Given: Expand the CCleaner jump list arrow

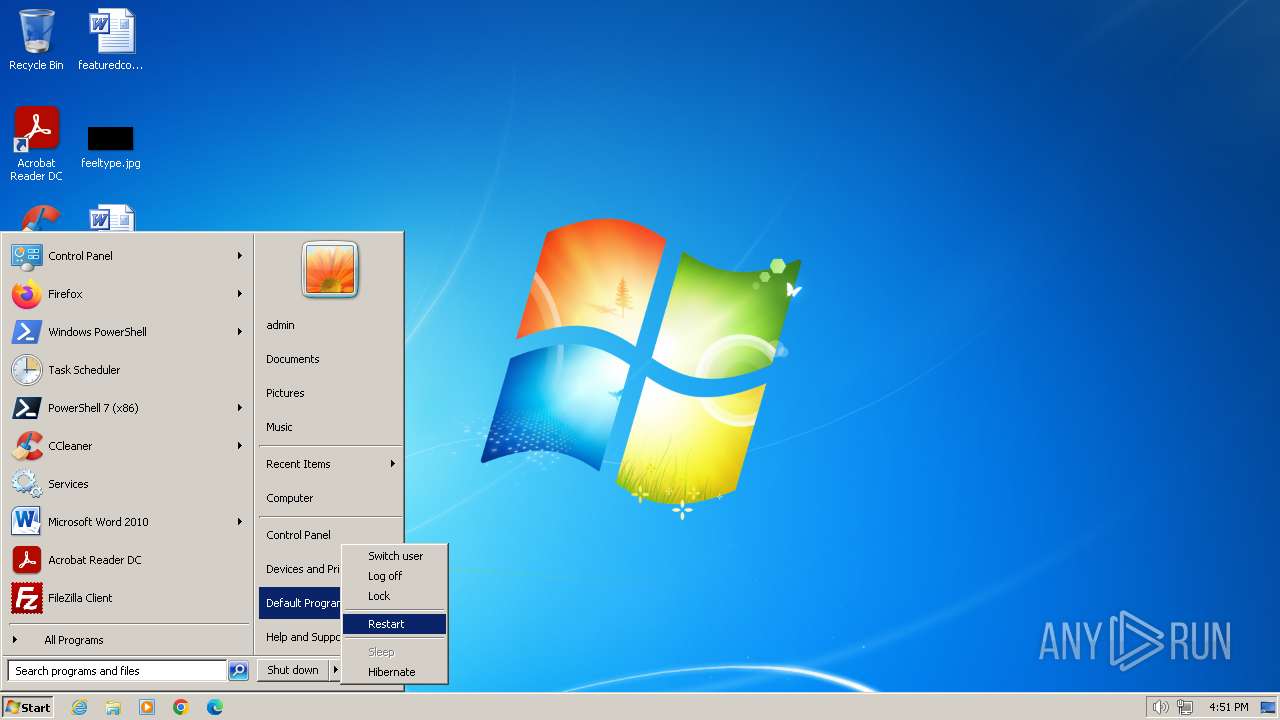Looking at the screenshot, I should coord(240,446).
